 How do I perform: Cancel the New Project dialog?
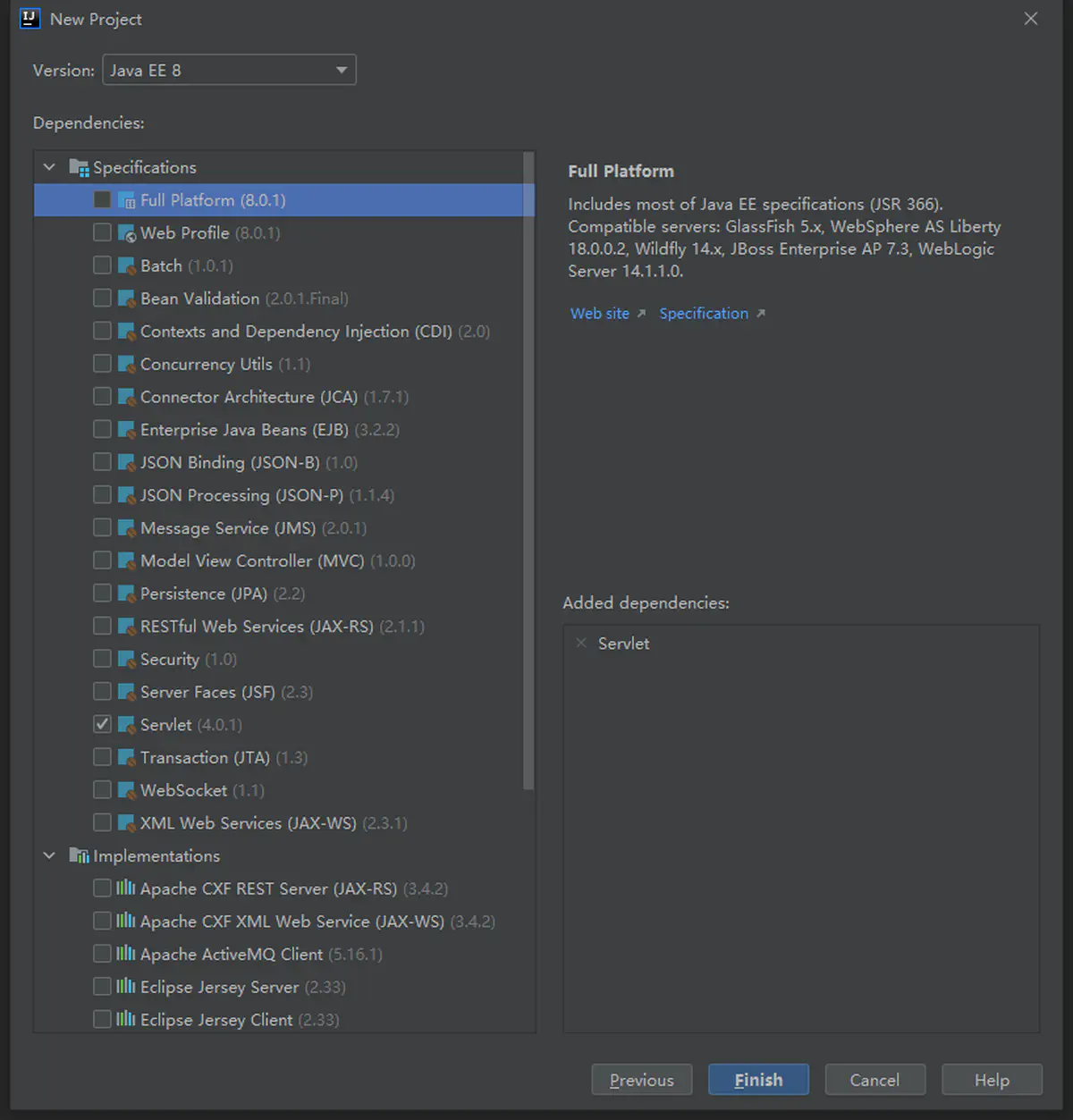tap(874, 1080)
